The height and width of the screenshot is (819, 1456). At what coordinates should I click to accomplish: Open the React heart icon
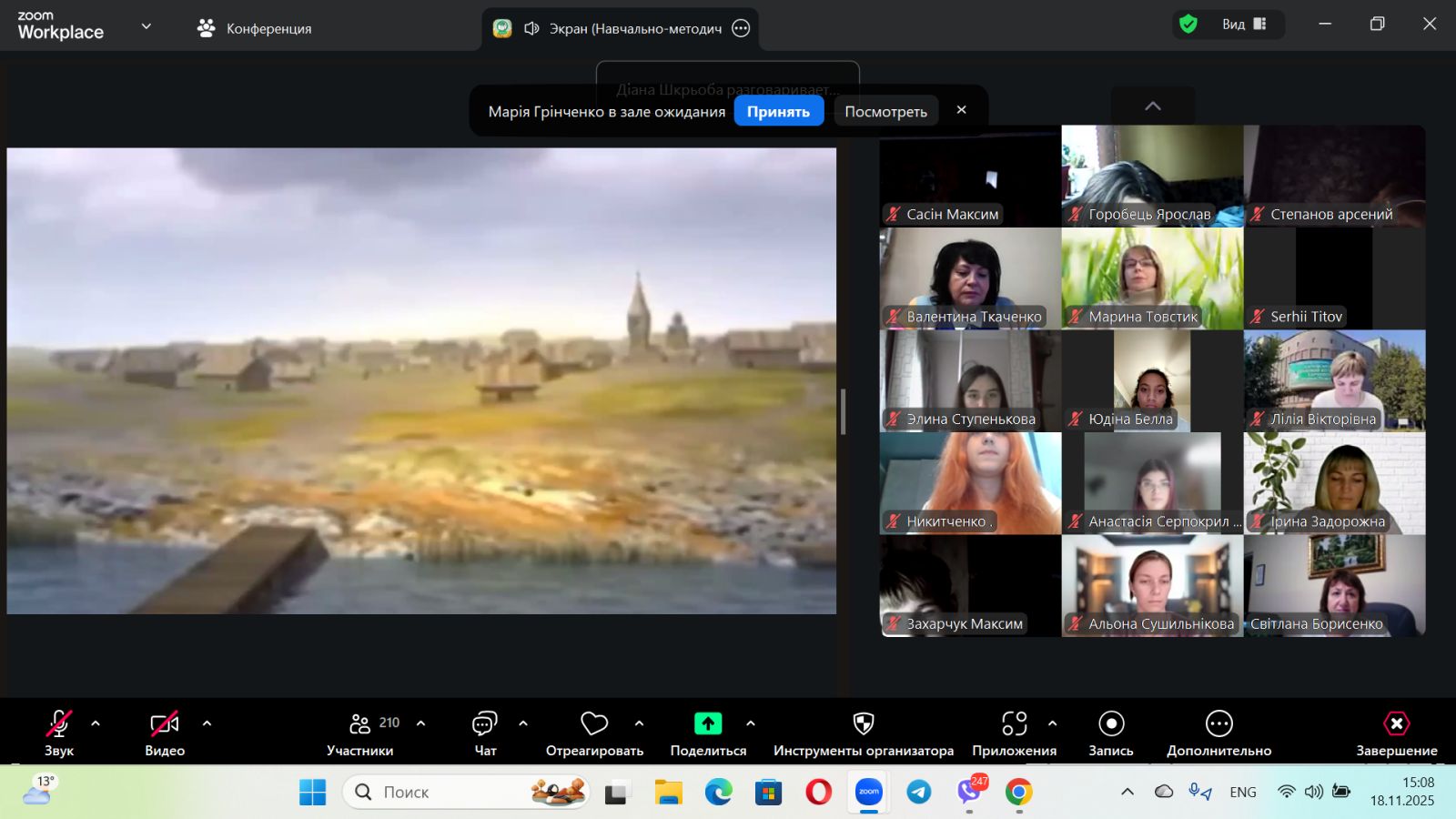(594, 724)
